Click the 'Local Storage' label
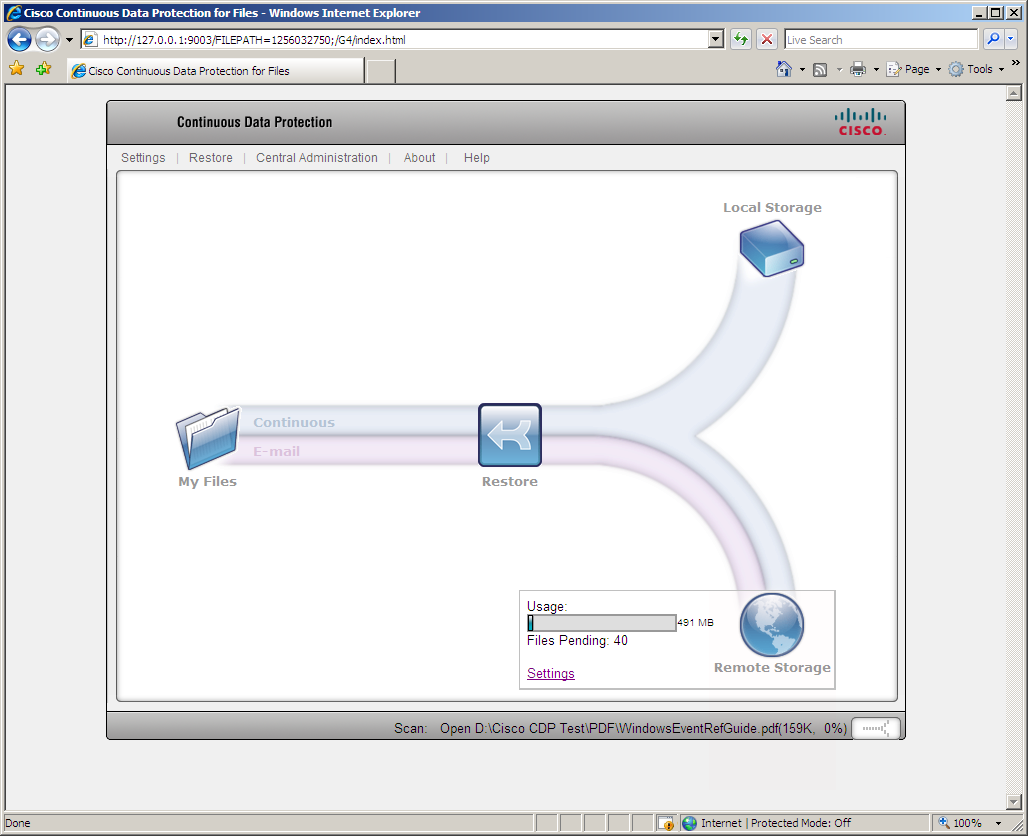 [772, 207]
